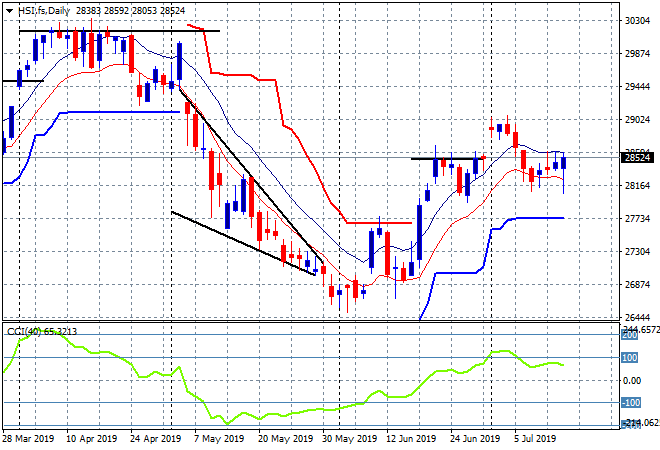Click the 29024 price axis label

click(637, 120)
